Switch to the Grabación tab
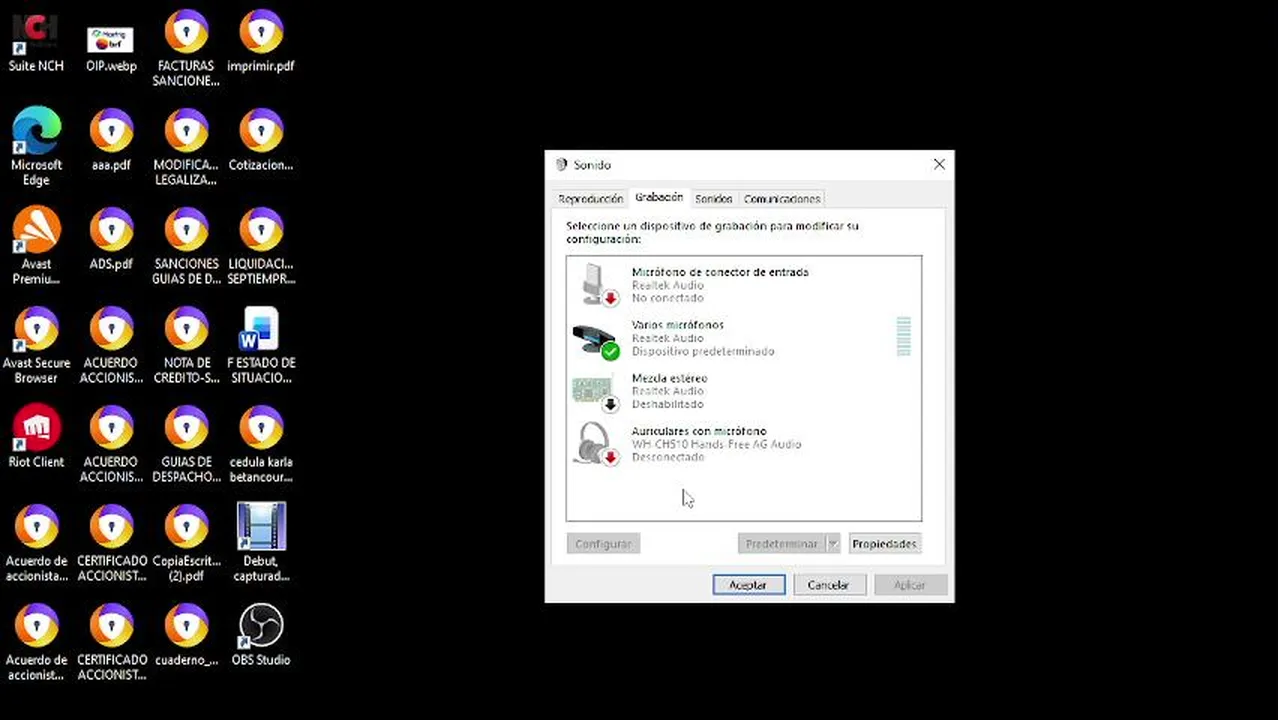Screen dimensions: 1278x720 pos(659,197)
